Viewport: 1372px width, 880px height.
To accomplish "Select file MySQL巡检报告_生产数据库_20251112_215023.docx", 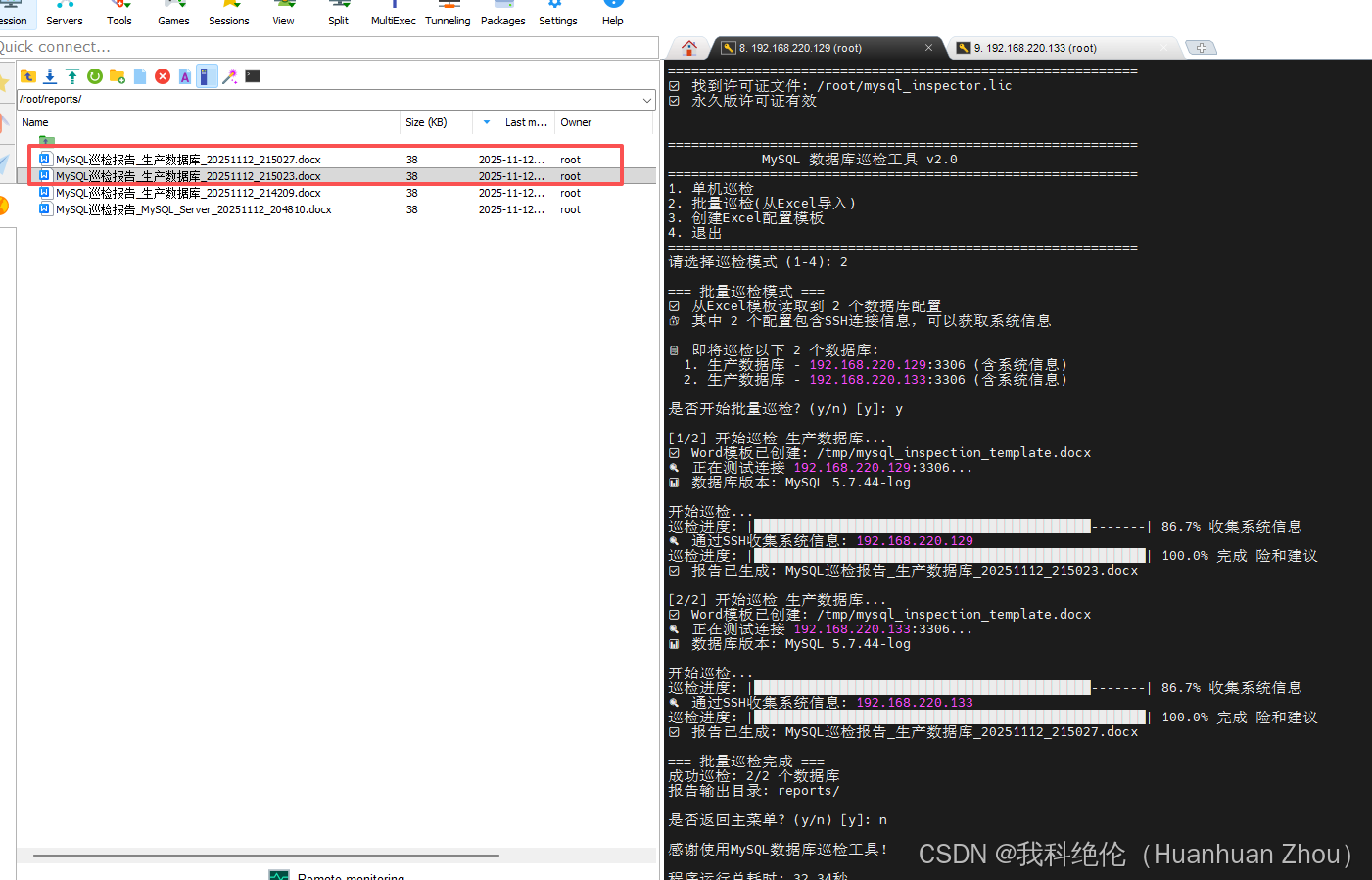I will pyautogui.click(x=188, y=176).
